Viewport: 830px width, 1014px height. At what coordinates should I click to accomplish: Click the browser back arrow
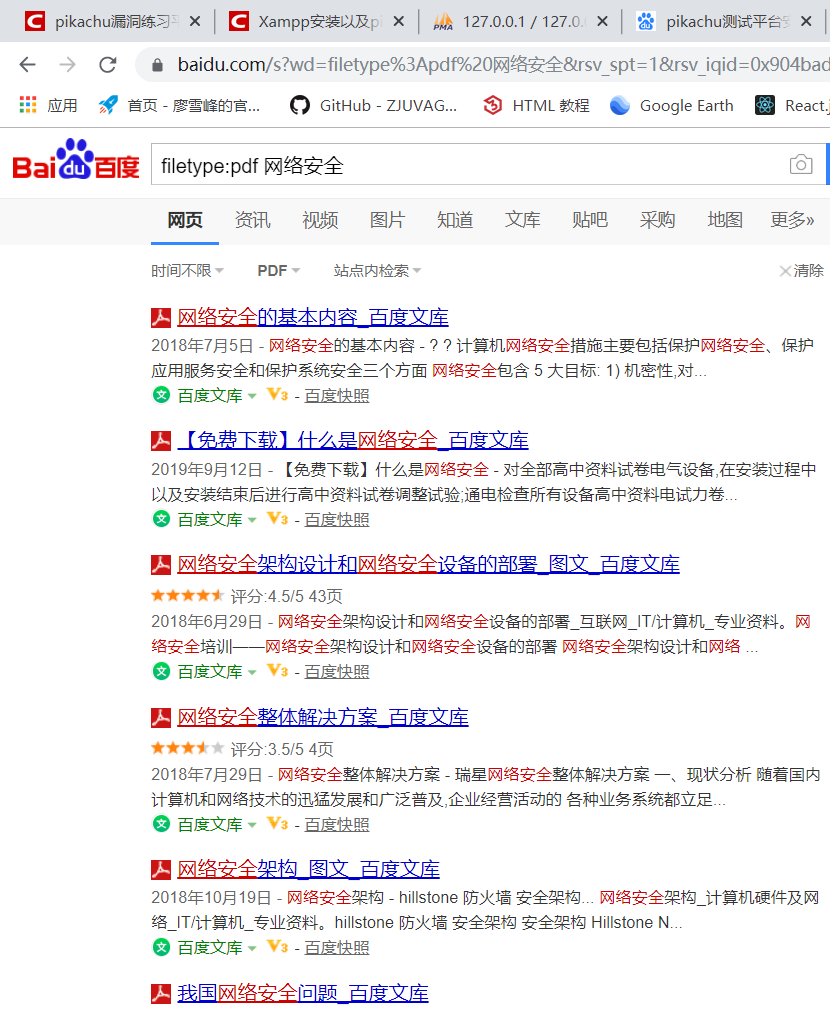coord(28,65)
